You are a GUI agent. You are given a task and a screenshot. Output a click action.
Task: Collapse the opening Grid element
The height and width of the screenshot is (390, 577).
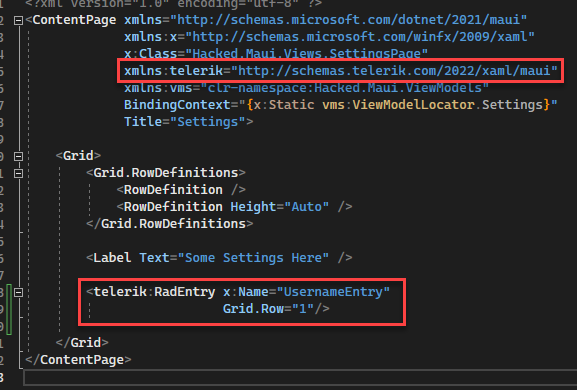[x=18, y=156]
